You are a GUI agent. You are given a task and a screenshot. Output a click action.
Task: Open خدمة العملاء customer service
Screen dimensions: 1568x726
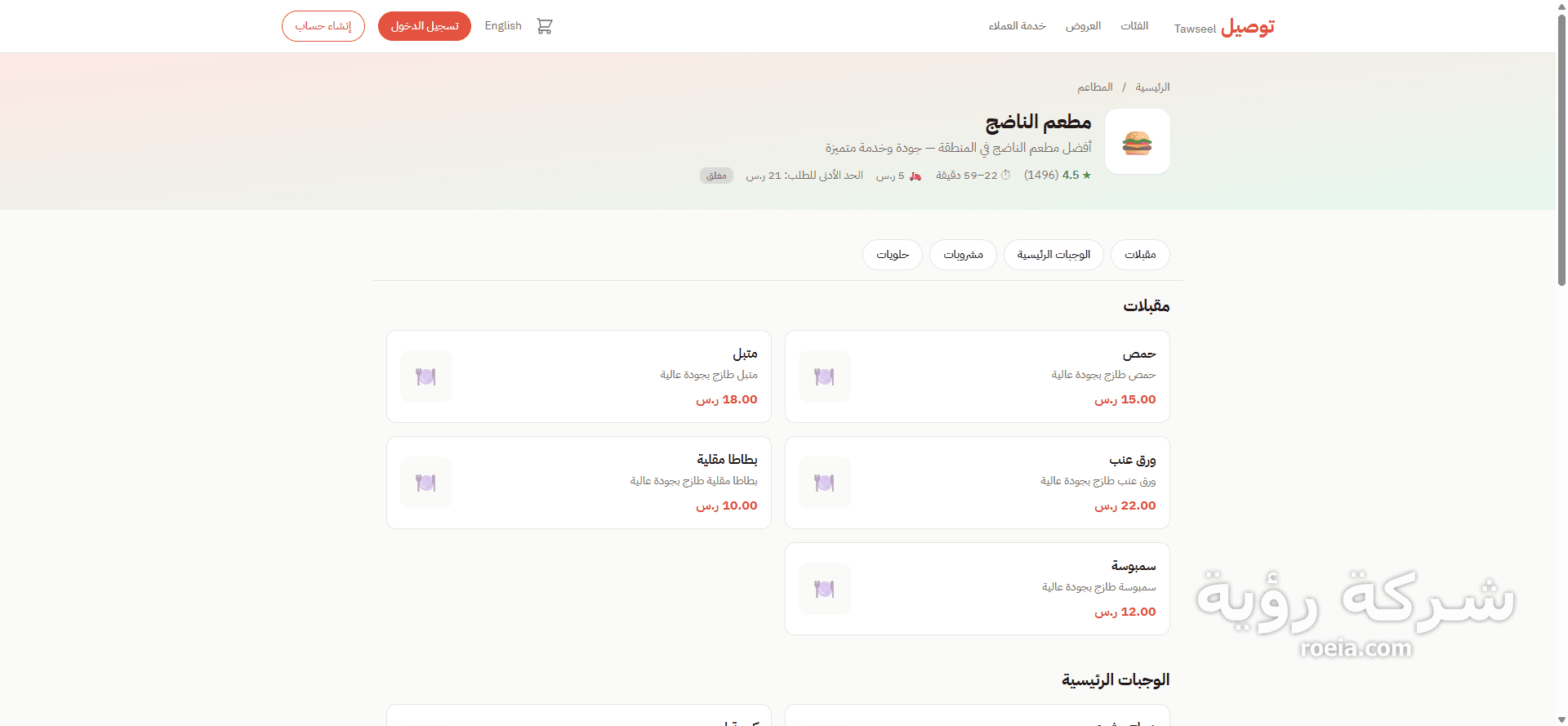click(x=1017, y=26)
